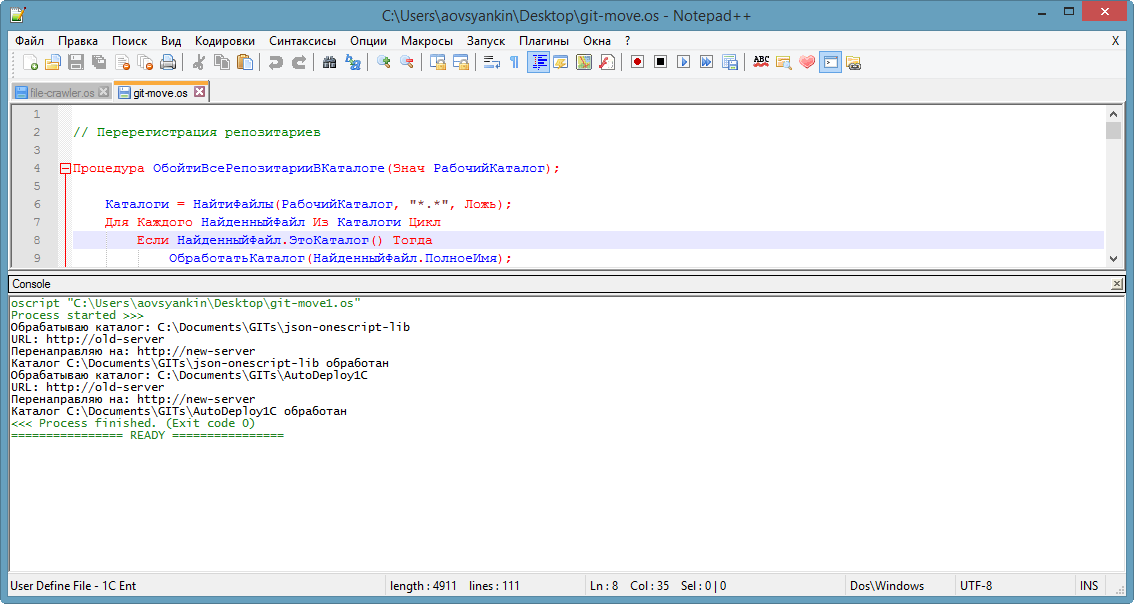This screenshot has width=1134, height=604.
Task: Open the Кодировки menu
Action: (x=225, y=41)
